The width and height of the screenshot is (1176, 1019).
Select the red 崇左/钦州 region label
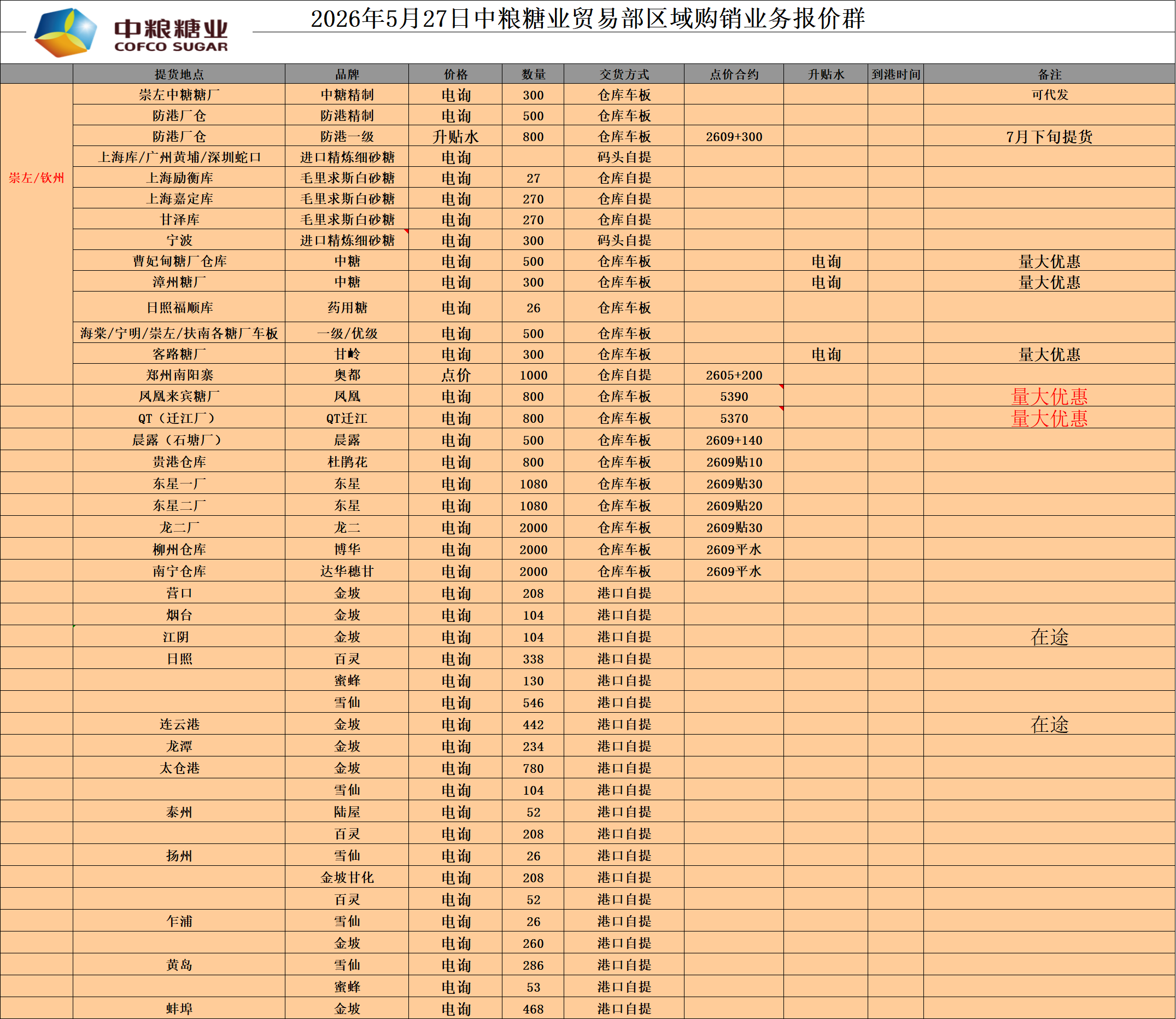[37, 178]
